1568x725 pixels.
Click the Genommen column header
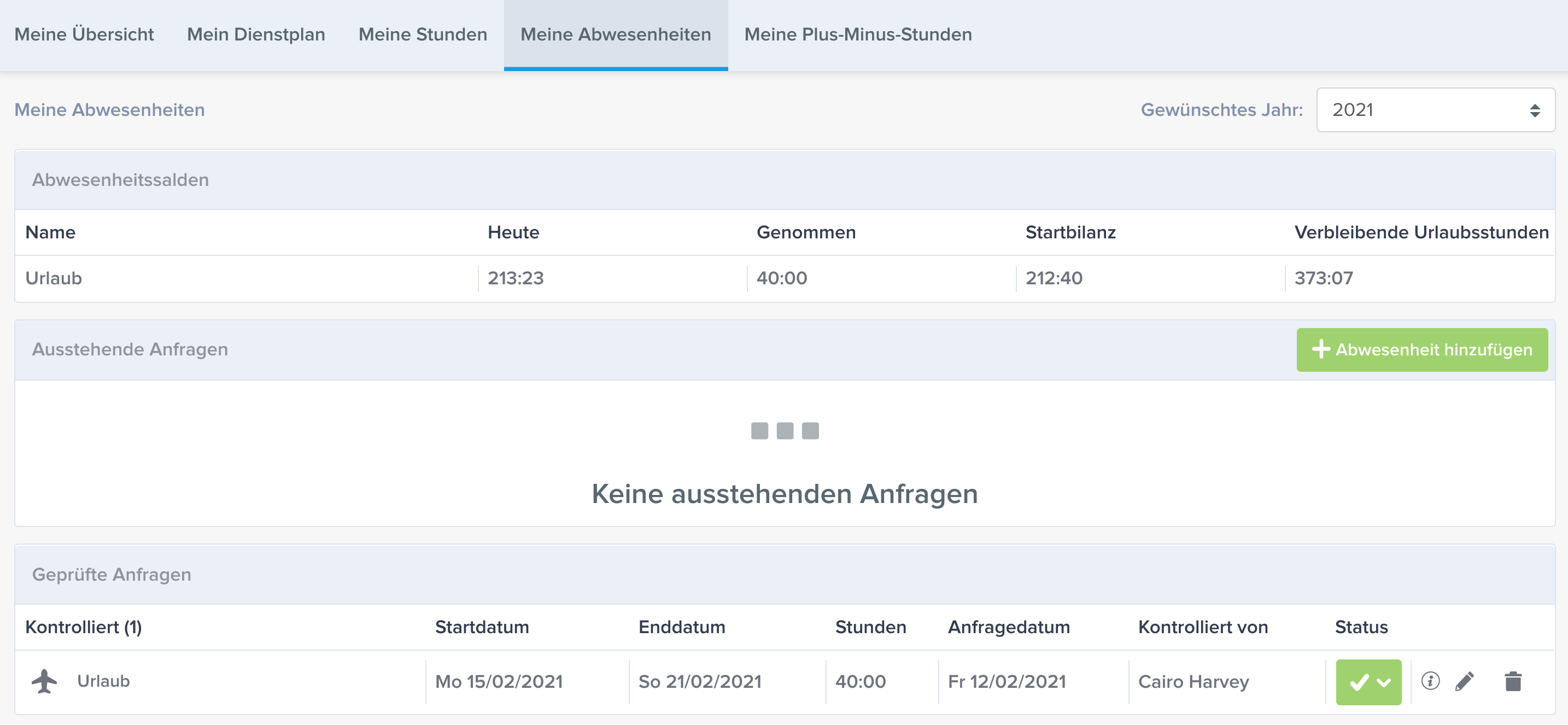(x=806, y=232)
